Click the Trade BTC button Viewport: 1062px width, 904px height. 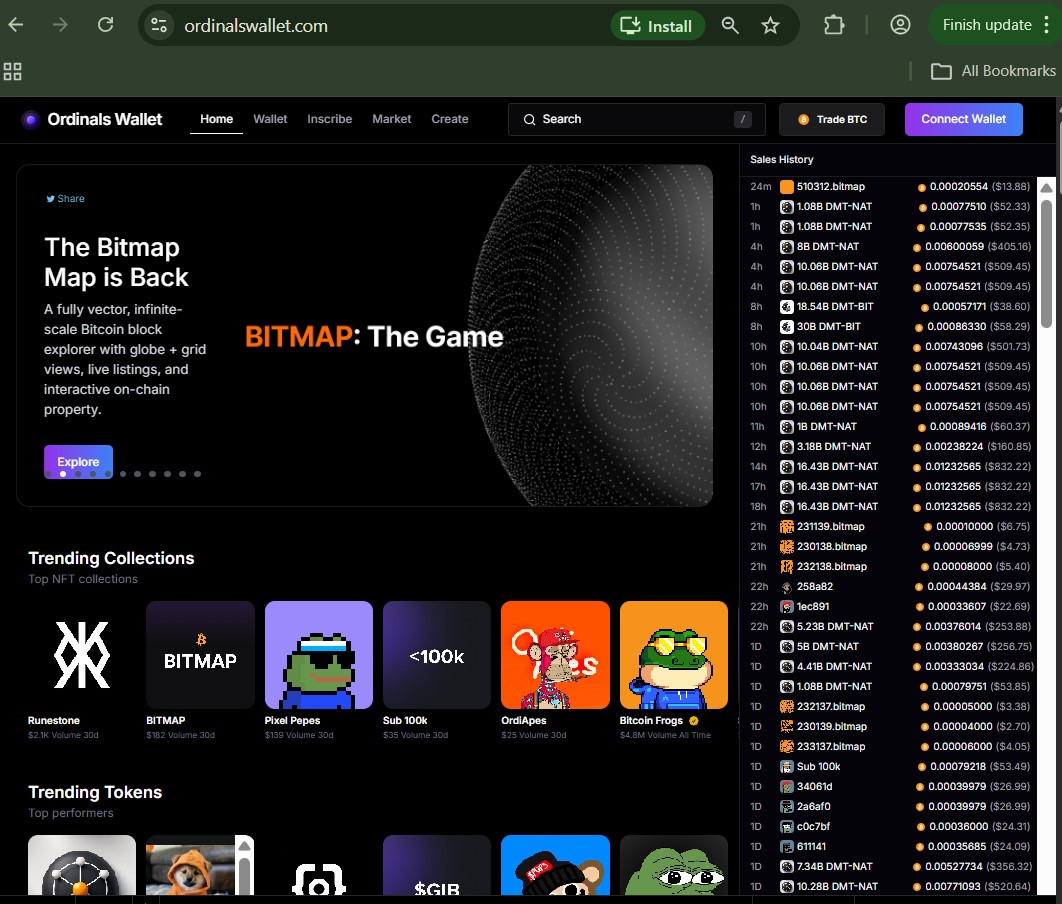tap(832, 119)
